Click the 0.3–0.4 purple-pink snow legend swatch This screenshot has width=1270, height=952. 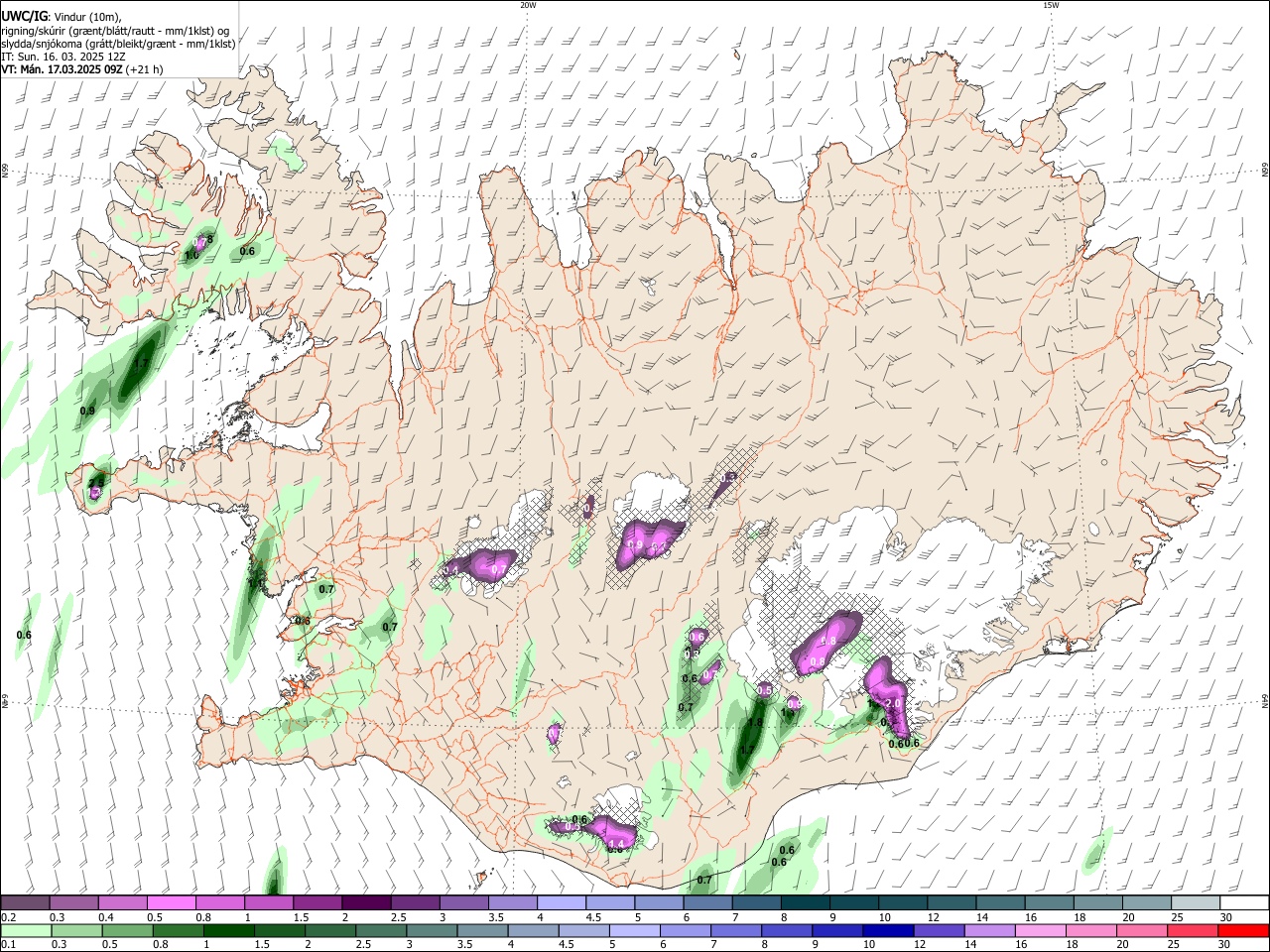[73, 902]
